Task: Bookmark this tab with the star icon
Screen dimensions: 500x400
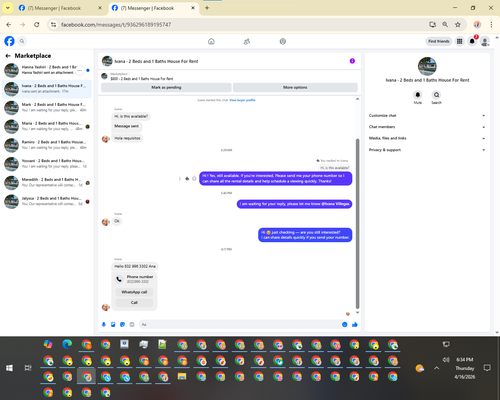Action: click(x=458, y=24)
